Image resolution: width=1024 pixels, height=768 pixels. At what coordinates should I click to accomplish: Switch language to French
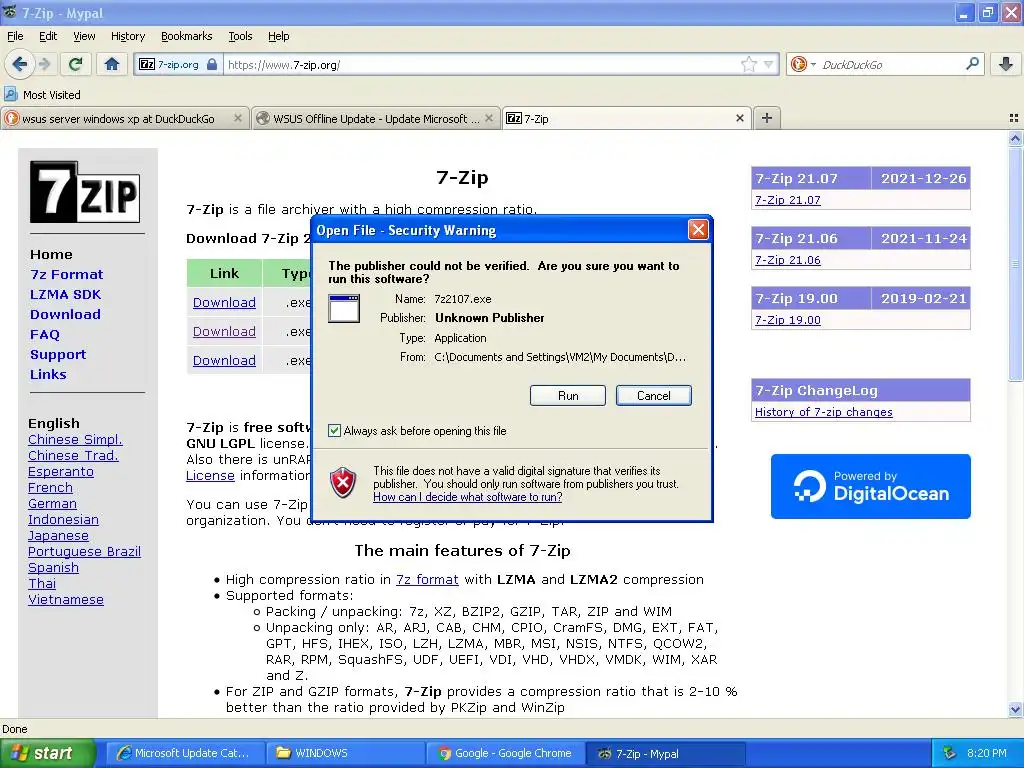[50, 488]
